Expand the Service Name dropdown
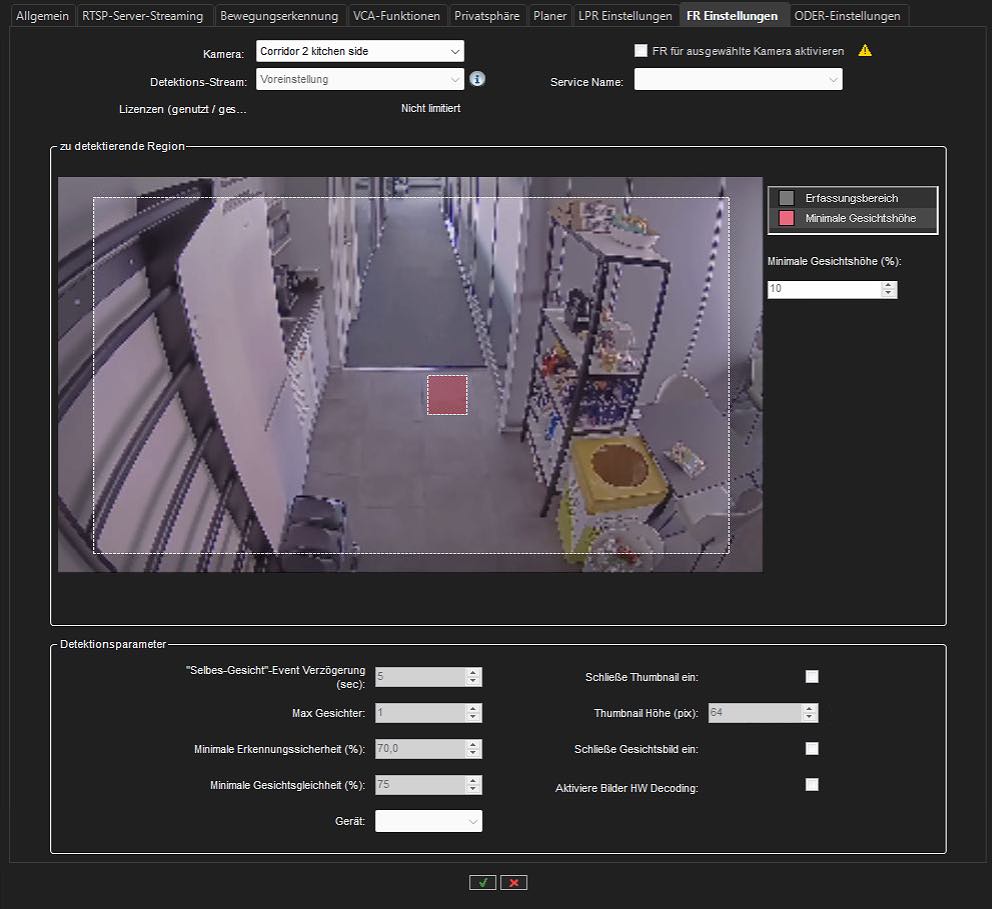Viewport: 992px width, 909px height. tap(738, 80)
